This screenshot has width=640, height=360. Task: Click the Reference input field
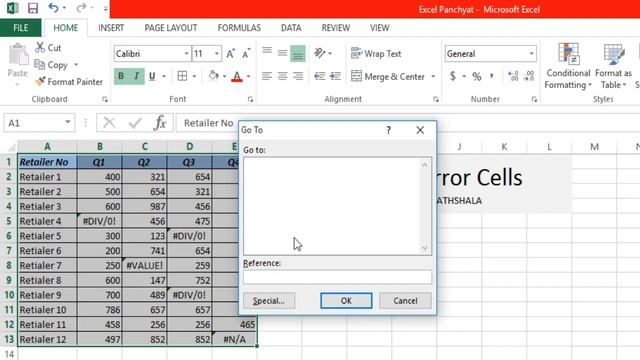point(337,277)
